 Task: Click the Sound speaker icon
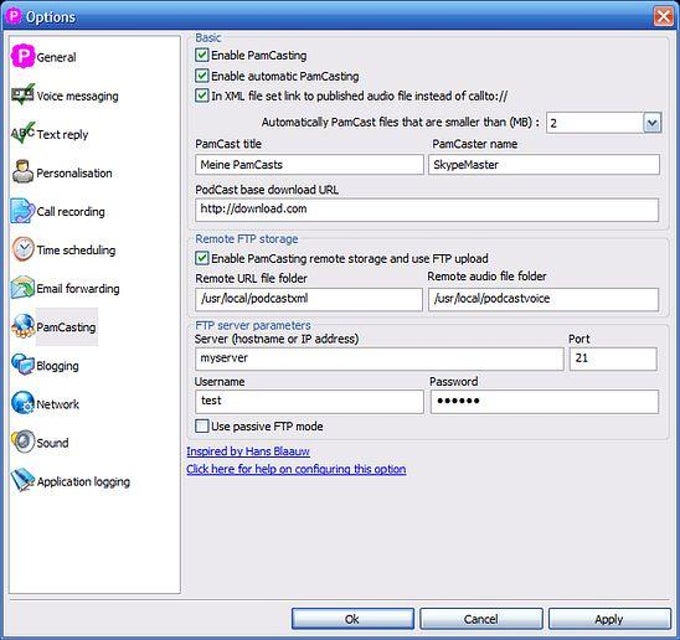point(23,441)
